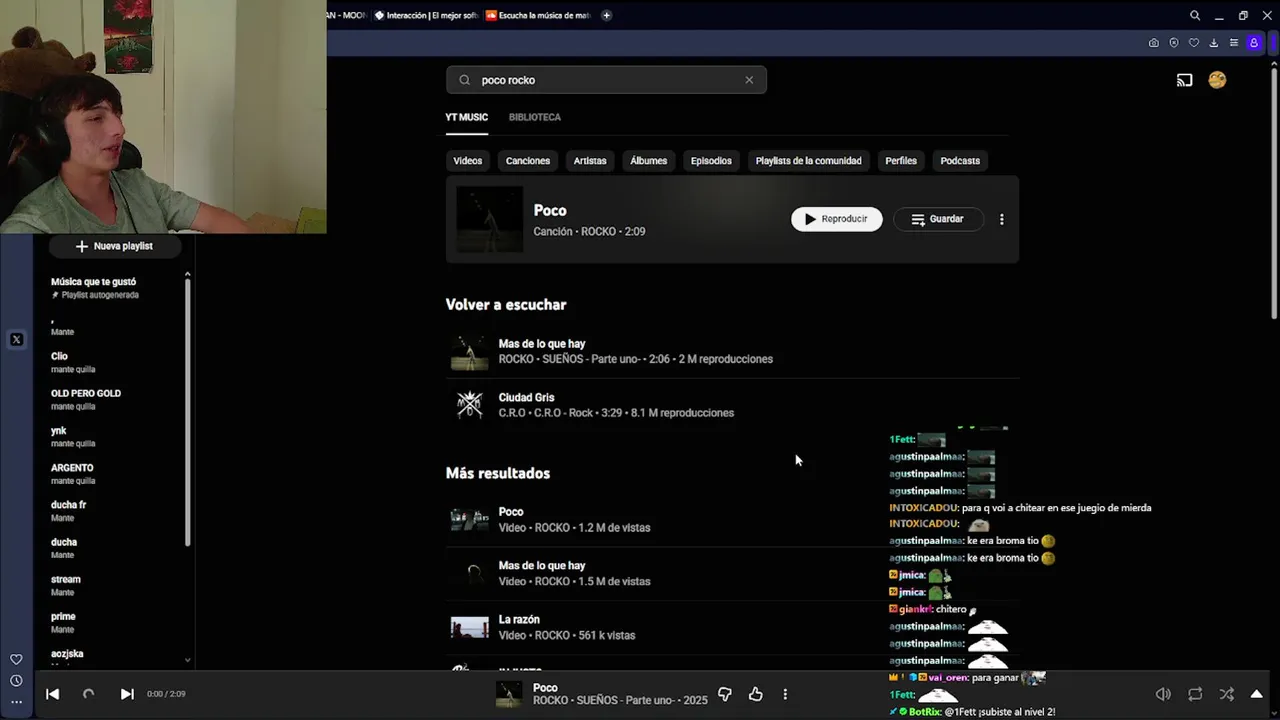Toggle repeat mode
The width and height of the screenshot is (1280, 720).
point(1195,694)
